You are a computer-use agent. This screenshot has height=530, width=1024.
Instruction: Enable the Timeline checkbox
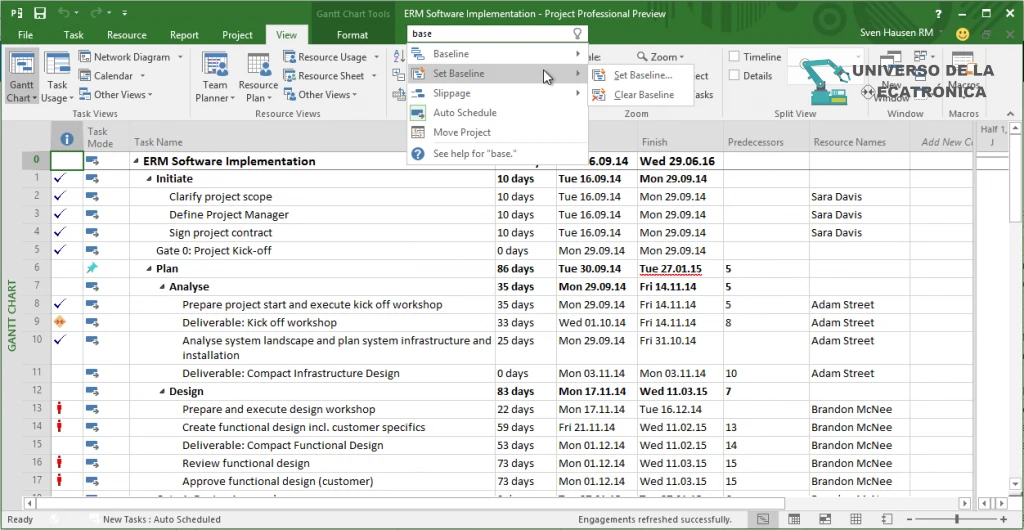[734, 57]
